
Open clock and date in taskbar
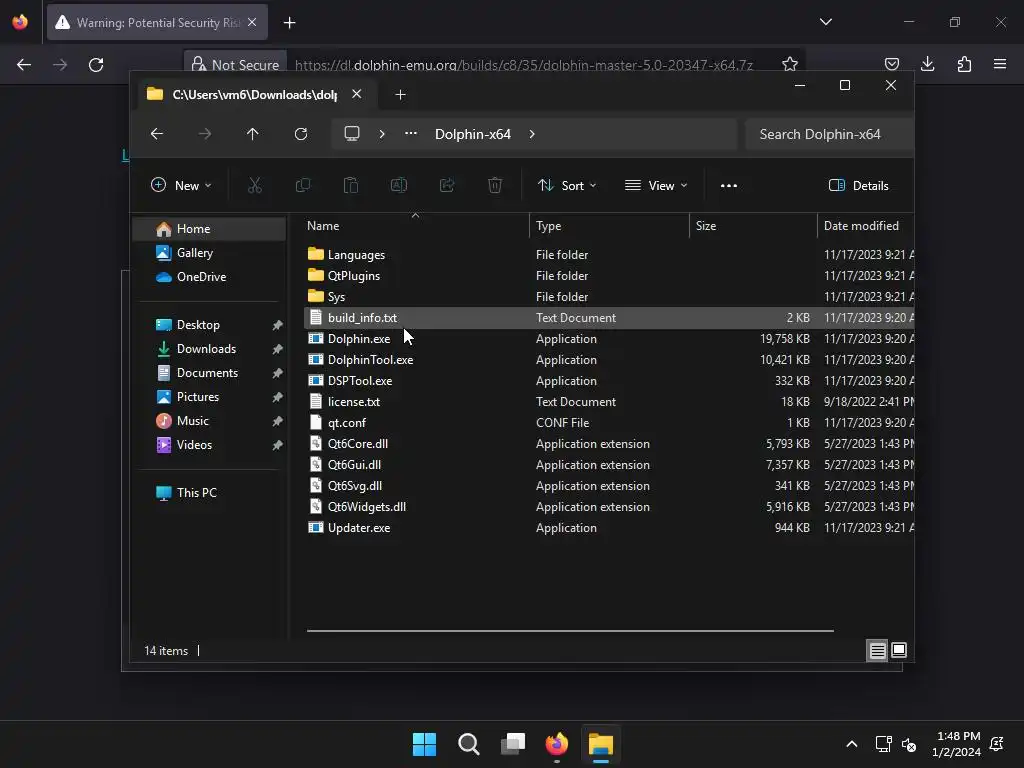click(956, 744)
